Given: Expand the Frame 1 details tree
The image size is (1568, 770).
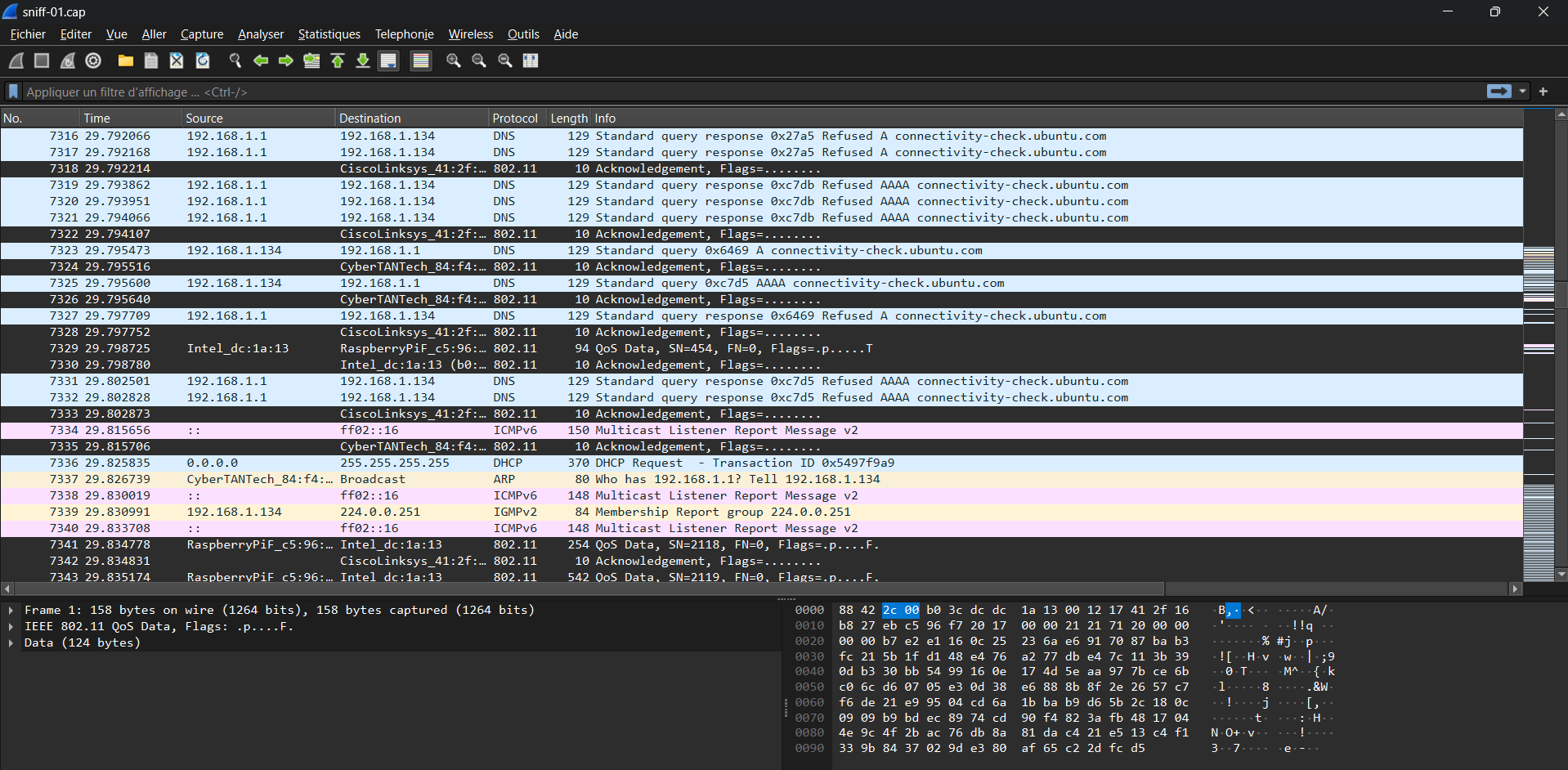Looking at the screenshot, I should pos(11,610).
